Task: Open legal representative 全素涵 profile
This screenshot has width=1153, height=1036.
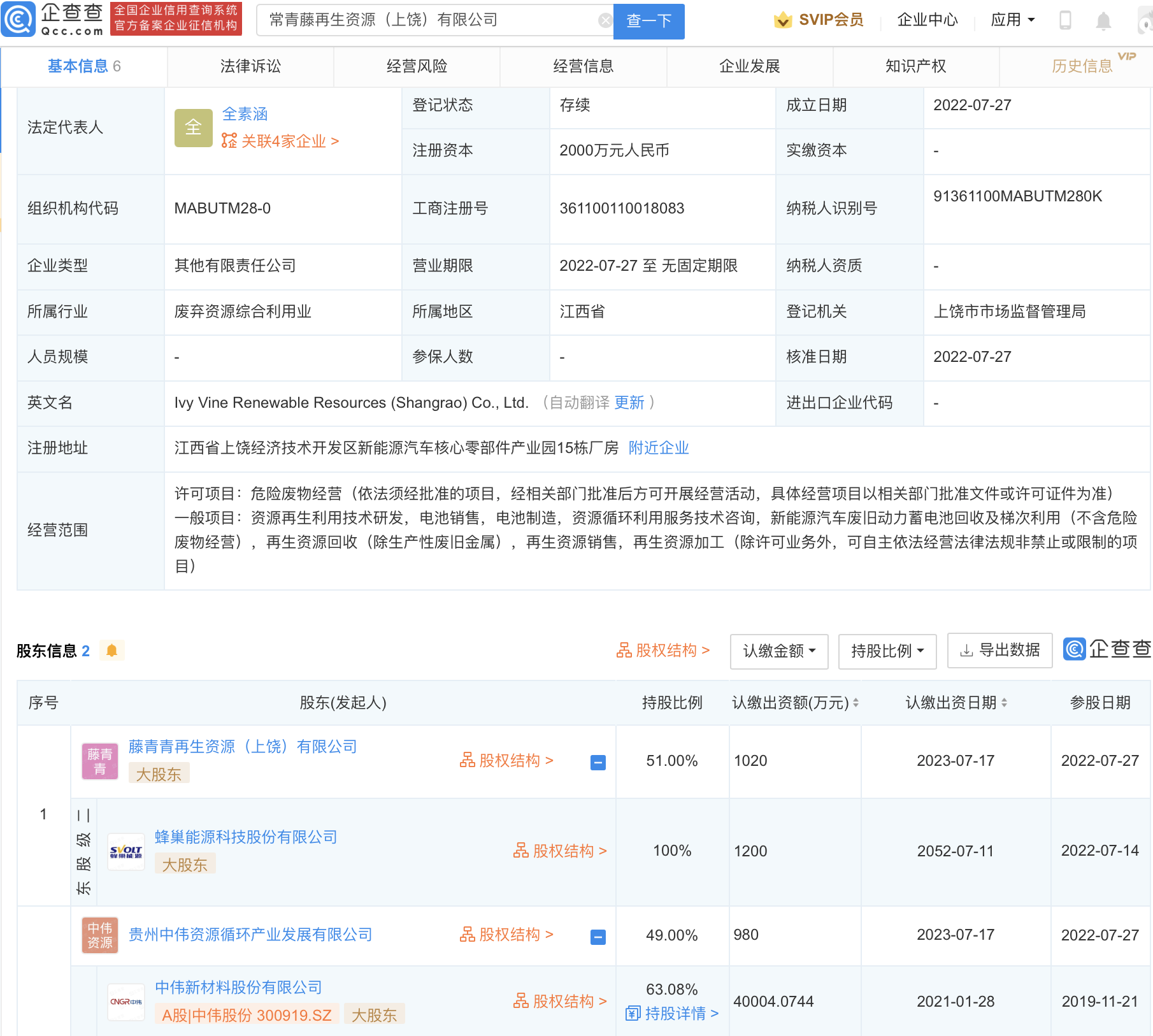Action: pyautogui.click(x=245, y=114)
